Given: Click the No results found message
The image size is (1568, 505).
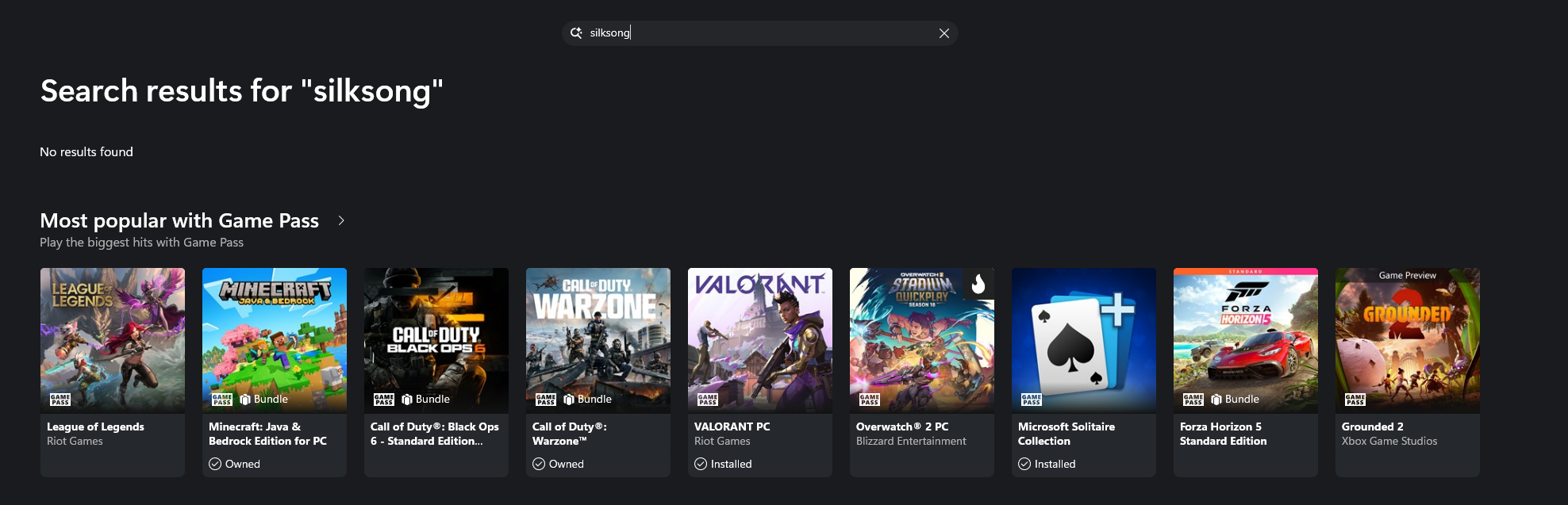Looking at the screenshot, I should coord(86,151).
